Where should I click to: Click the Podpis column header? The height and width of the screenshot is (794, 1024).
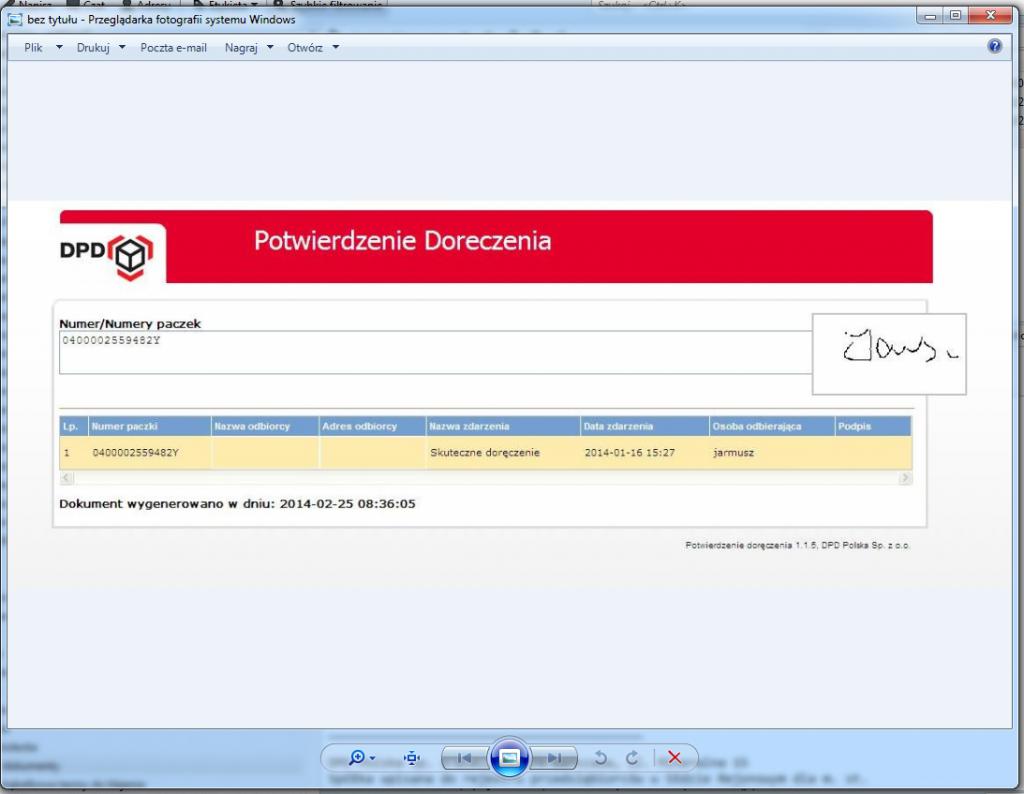(873, 426)
